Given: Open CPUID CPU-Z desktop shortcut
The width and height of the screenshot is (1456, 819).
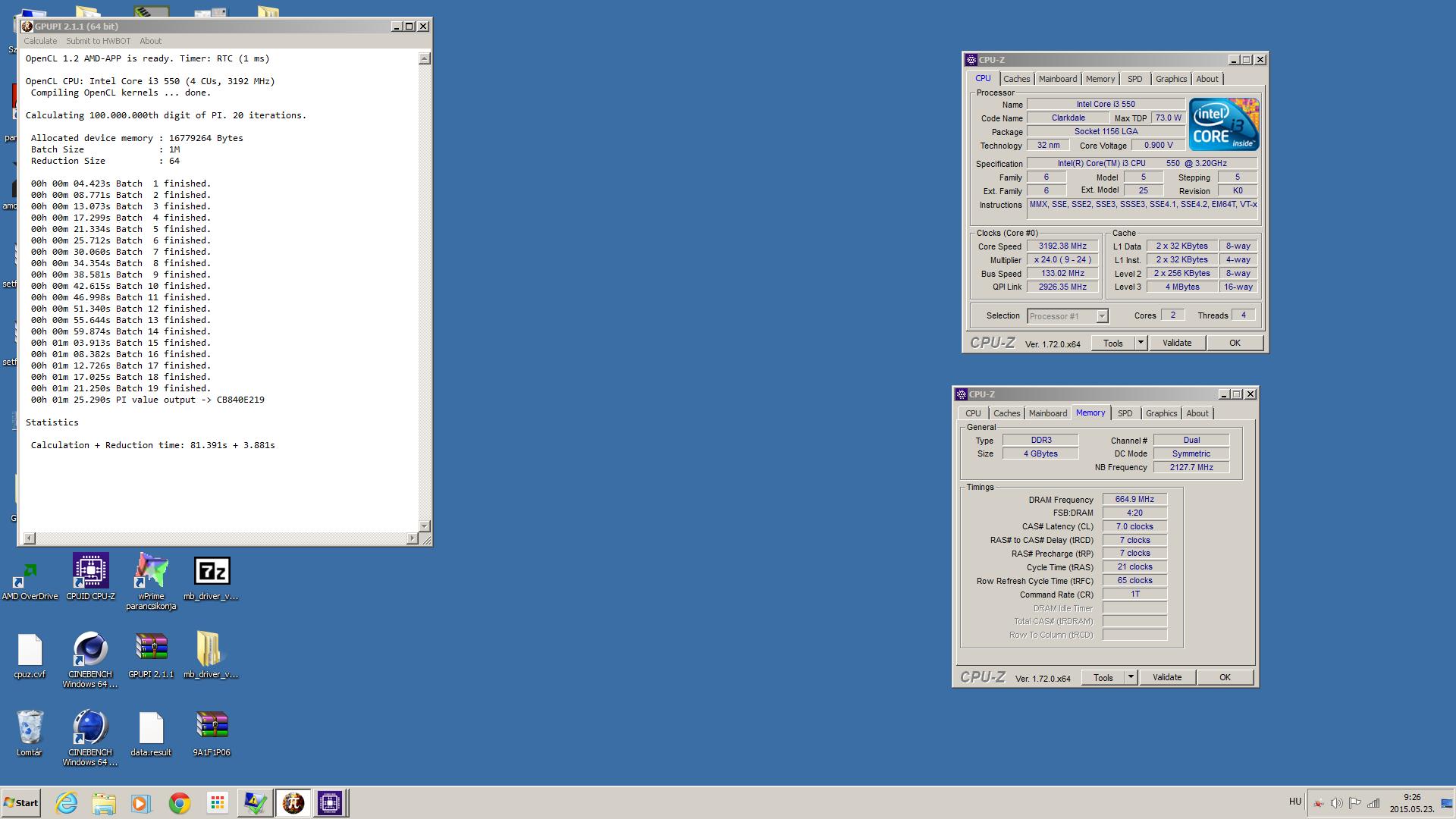Looking at the screenshot, I should pyautogui.click(x=90, y=578).
